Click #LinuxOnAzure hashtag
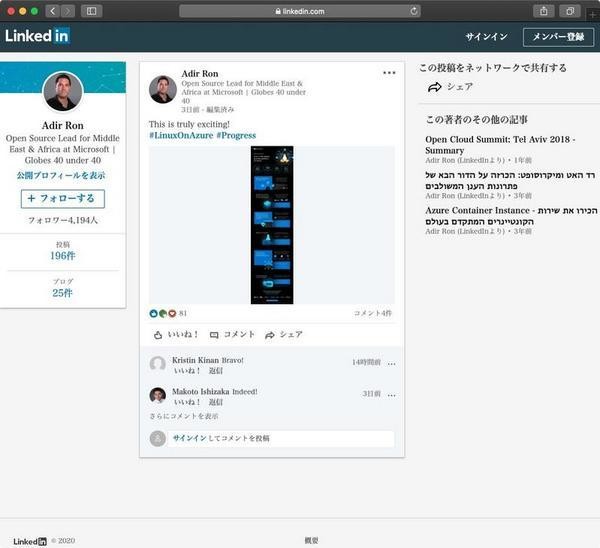Screen dimensions: 600x548 coord(181,135)
